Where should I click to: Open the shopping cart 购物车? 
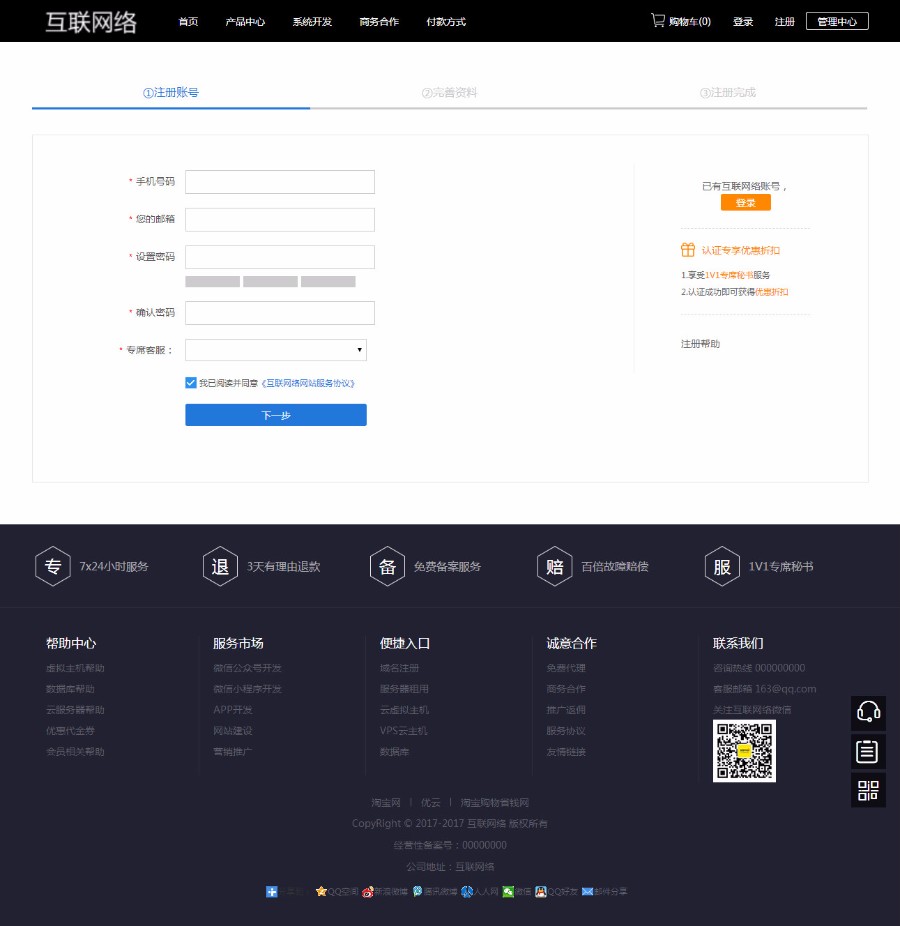coord(681,20)
